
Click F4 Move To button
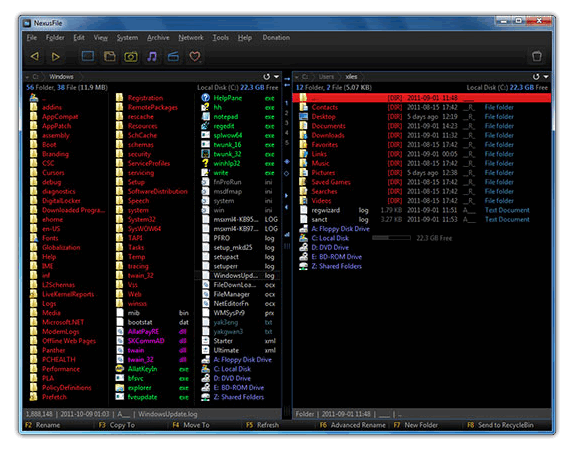tap(191, 425)
